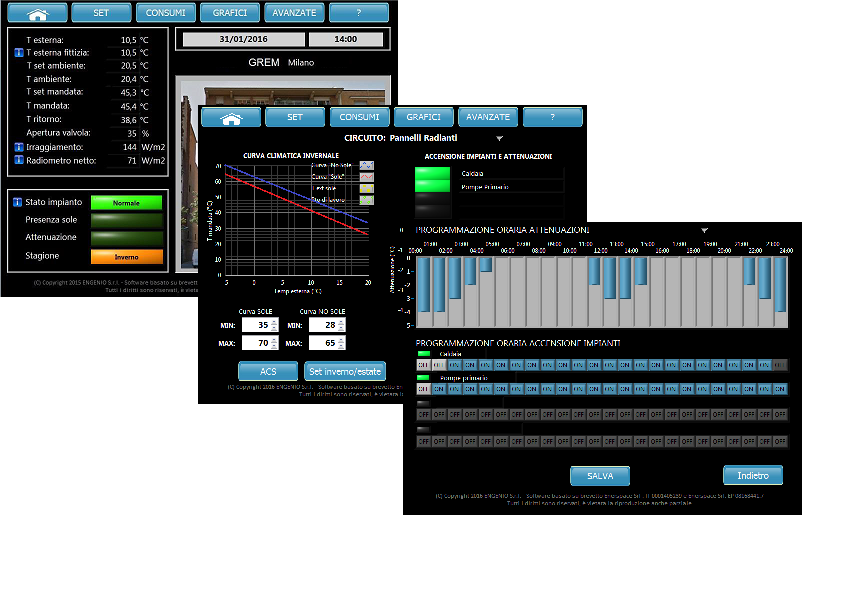Click blue Curva No Sole legend swatch
The image size is (866, 597).
click(x=367, y=166)
